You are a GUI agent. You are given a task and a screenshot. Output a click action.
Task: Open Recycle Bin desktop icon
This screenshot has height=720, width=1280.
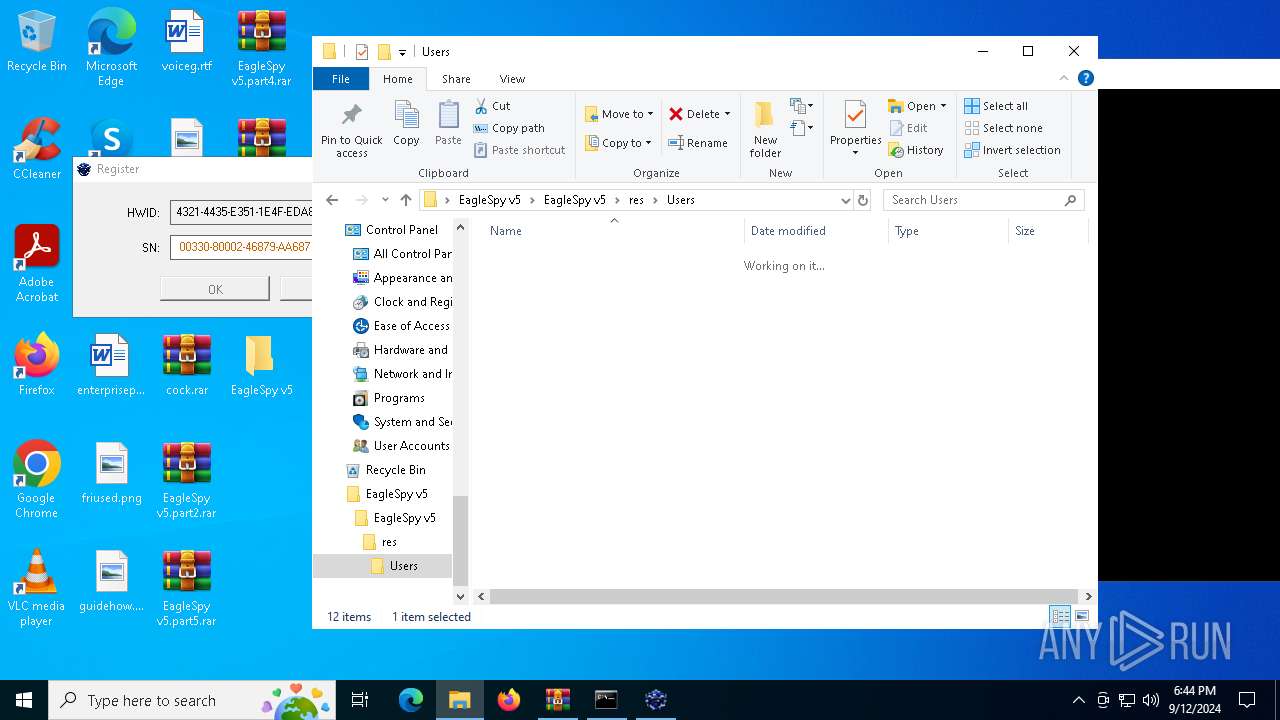pos(37,42)
